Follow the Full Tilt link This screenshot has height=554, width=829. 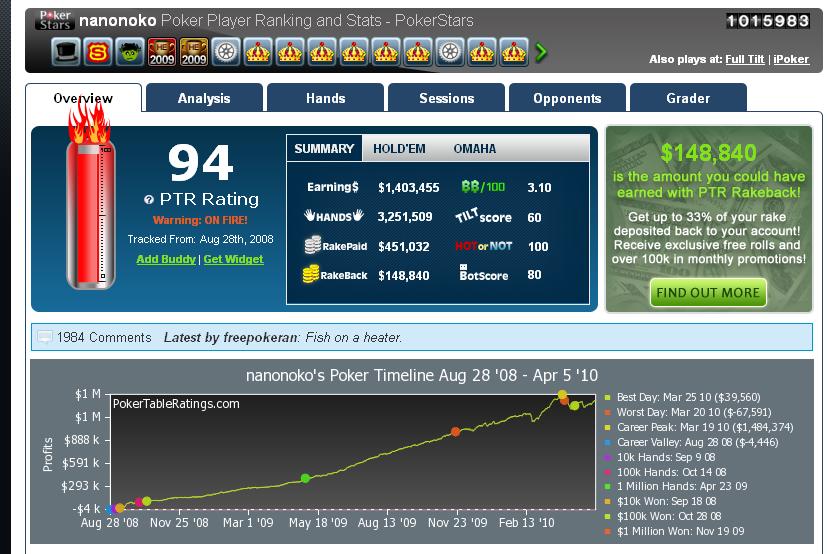tap(744, 59)
